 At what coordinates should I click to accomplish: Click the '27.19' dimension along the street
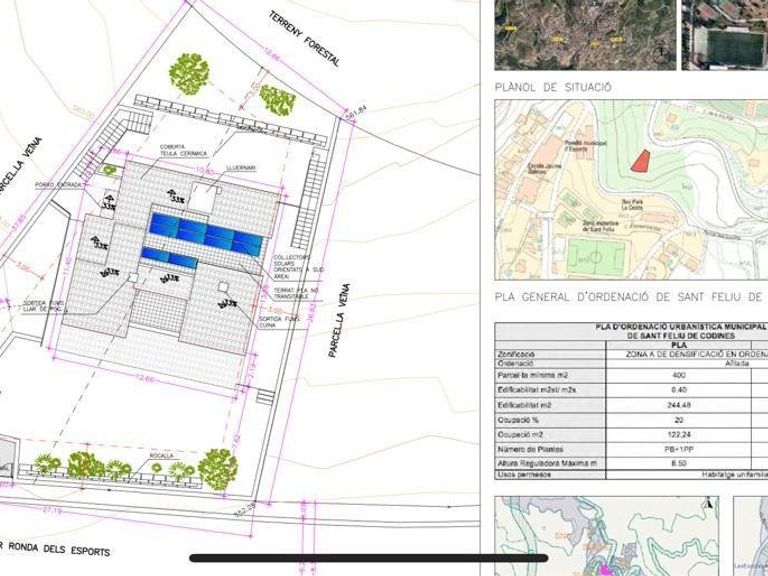coord(52,511)
